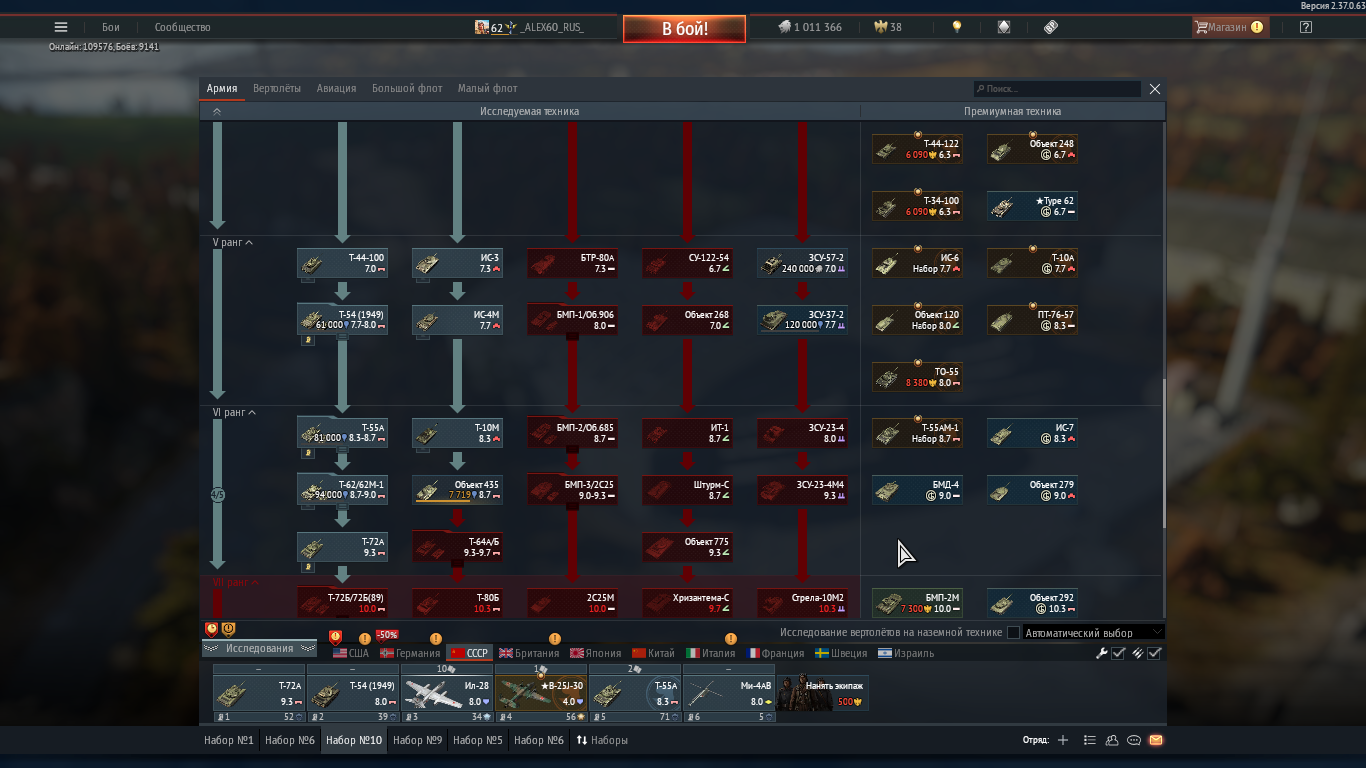Select the Набор №9 preset
Screen dimensions: 1366x768
(x=417, y=740)
